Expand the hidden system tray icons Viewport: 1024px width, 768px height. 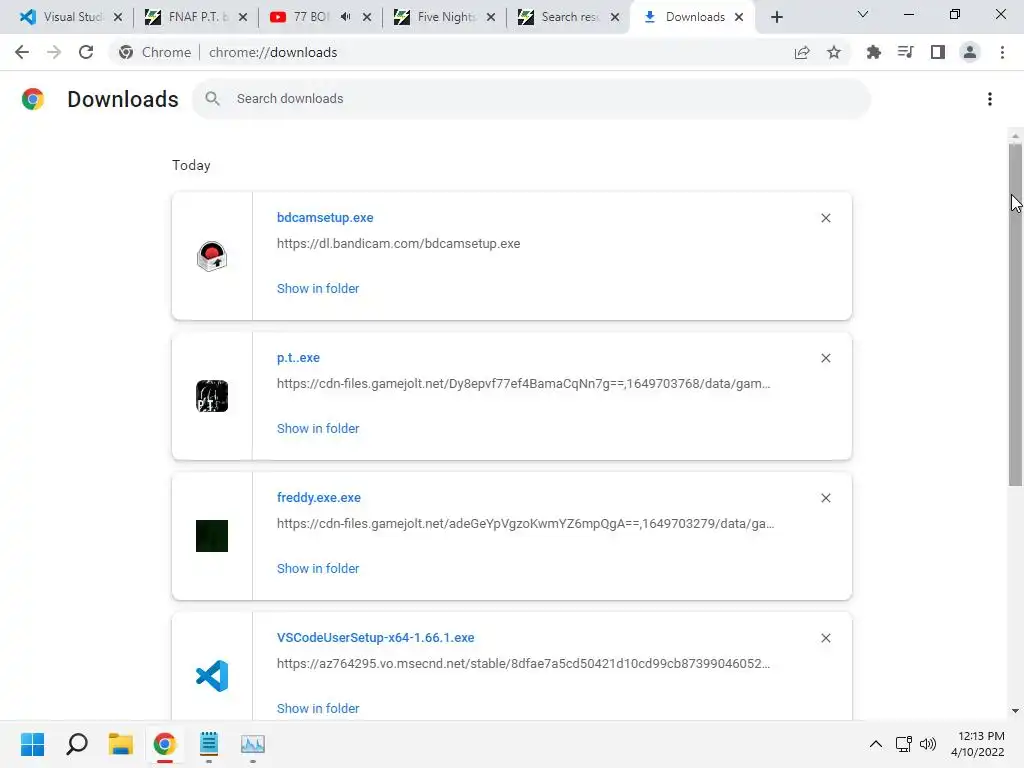pyautogui.click(x=876, y=744)
